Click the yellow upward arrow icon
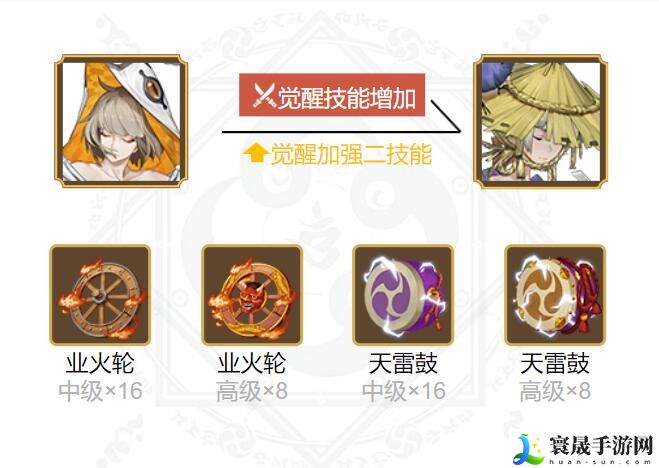Image resolution: width=659 pixels, height=468 pixels. [x=256, y=152]
